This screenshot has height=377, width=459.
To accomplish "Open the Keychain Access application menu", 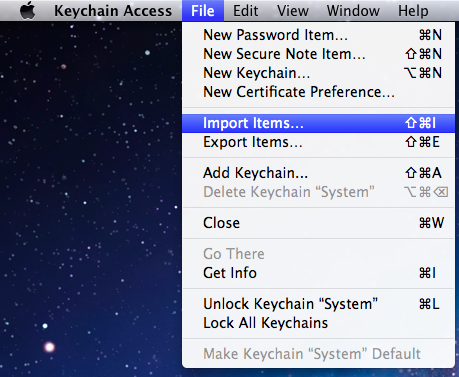I will click(x=113, y=11).
